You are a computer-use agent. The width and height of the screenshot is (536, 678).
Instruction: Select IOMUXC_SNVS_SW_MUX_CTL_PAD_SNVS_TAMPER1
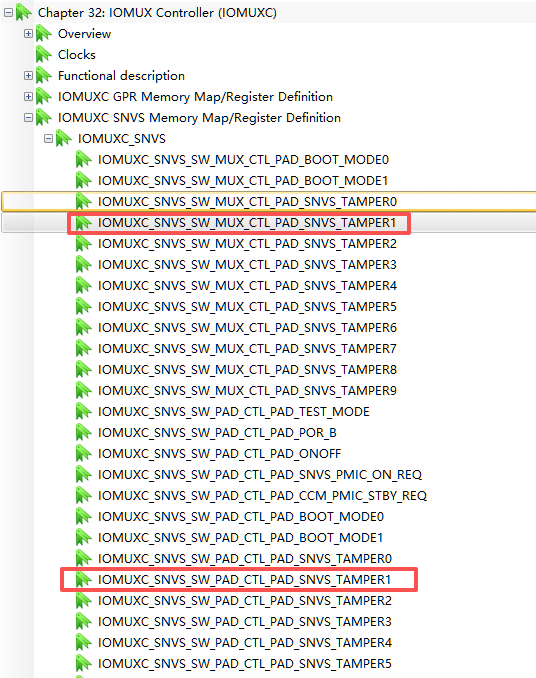coord(247,223)
